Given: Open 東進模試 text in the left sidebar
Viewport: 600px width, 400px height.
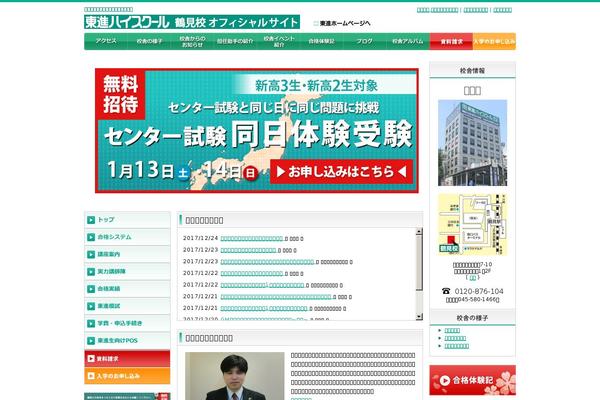Looking at the screenshot, I should [109, 306].
